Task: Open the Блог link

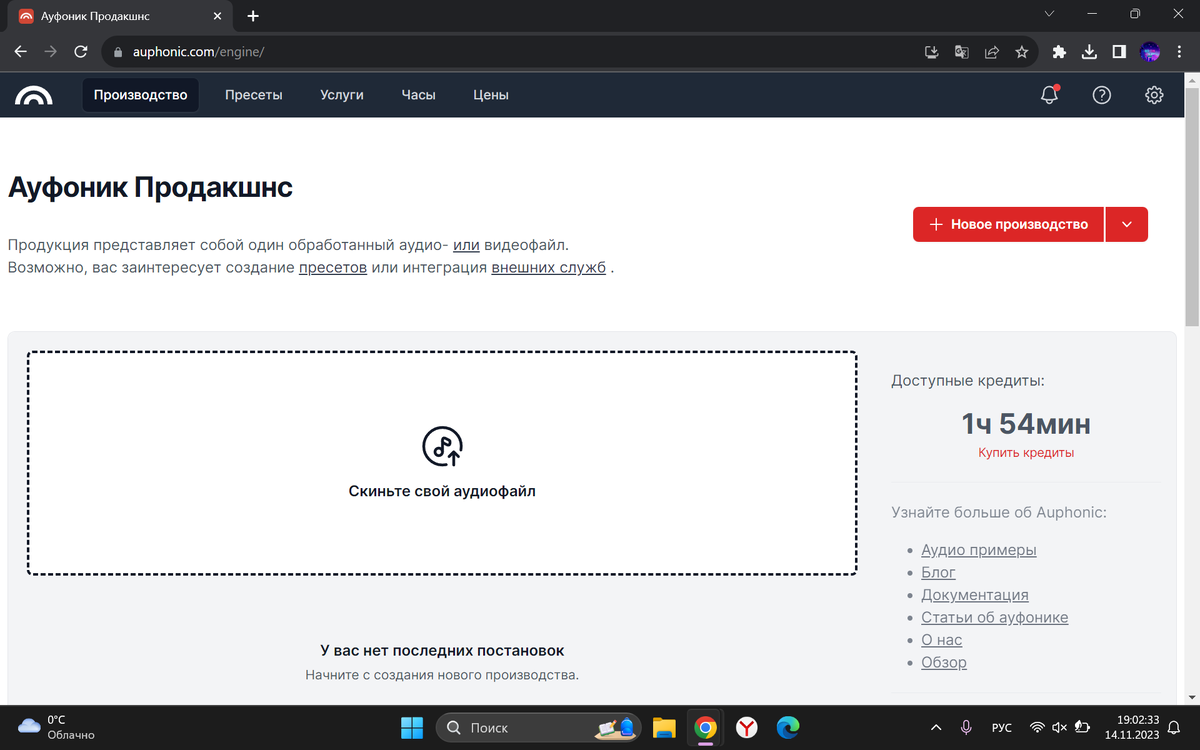Action: (x=938, y=572)
